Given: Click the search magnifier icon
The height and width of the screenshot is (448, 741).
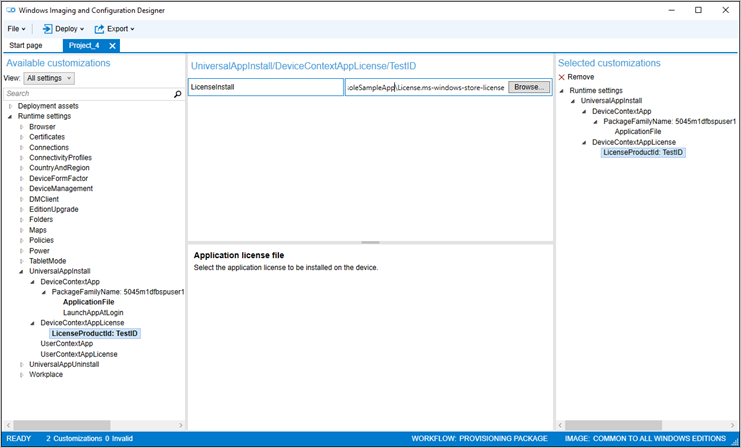Looking at the screenshot, I should coord(178,93).
